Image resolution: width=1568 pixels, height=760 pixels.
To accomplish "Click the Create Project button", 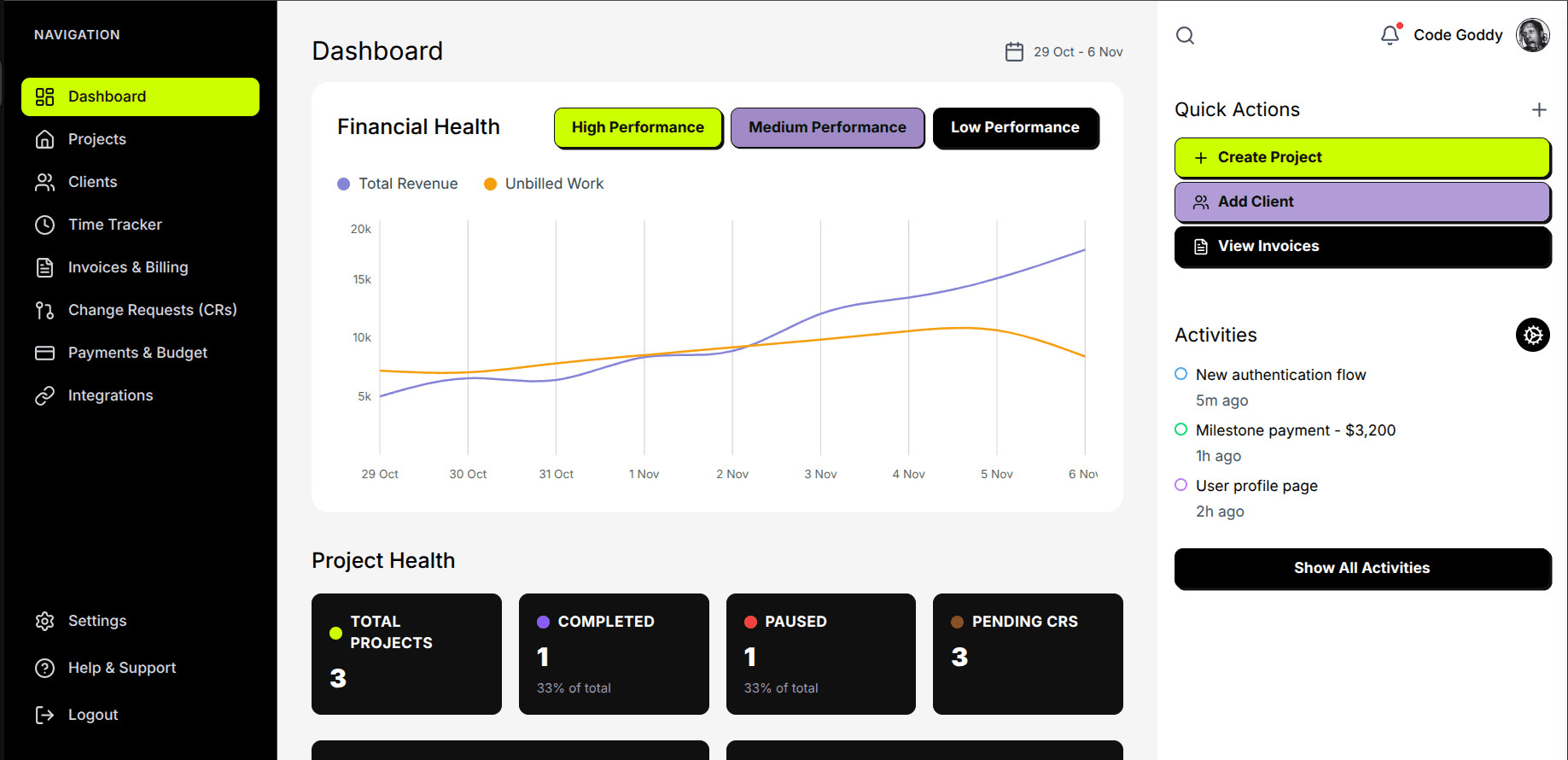I will (1361, 157).
